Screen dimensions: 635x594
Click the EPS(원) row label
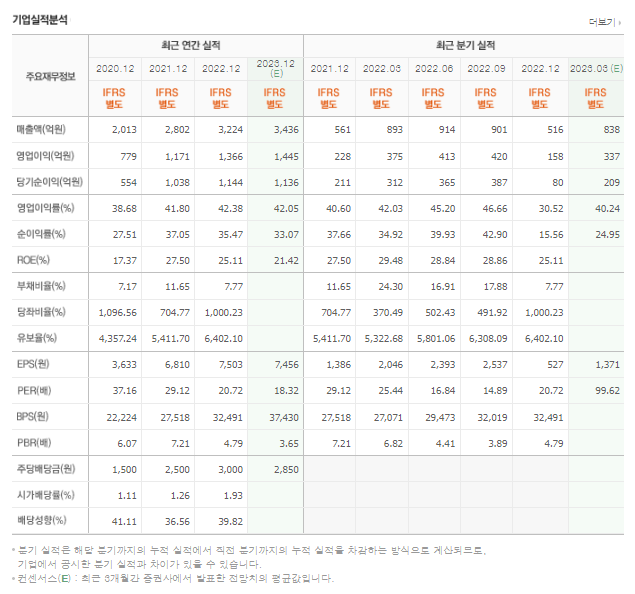(33, 364)
